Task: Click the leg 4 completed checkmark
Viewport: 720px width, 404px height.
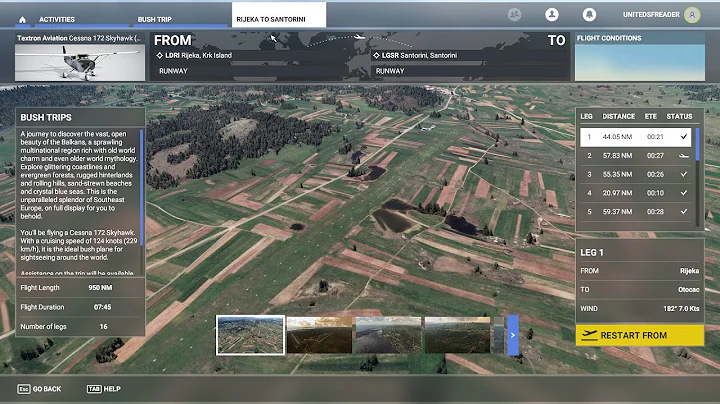Action: pos(684,193)
